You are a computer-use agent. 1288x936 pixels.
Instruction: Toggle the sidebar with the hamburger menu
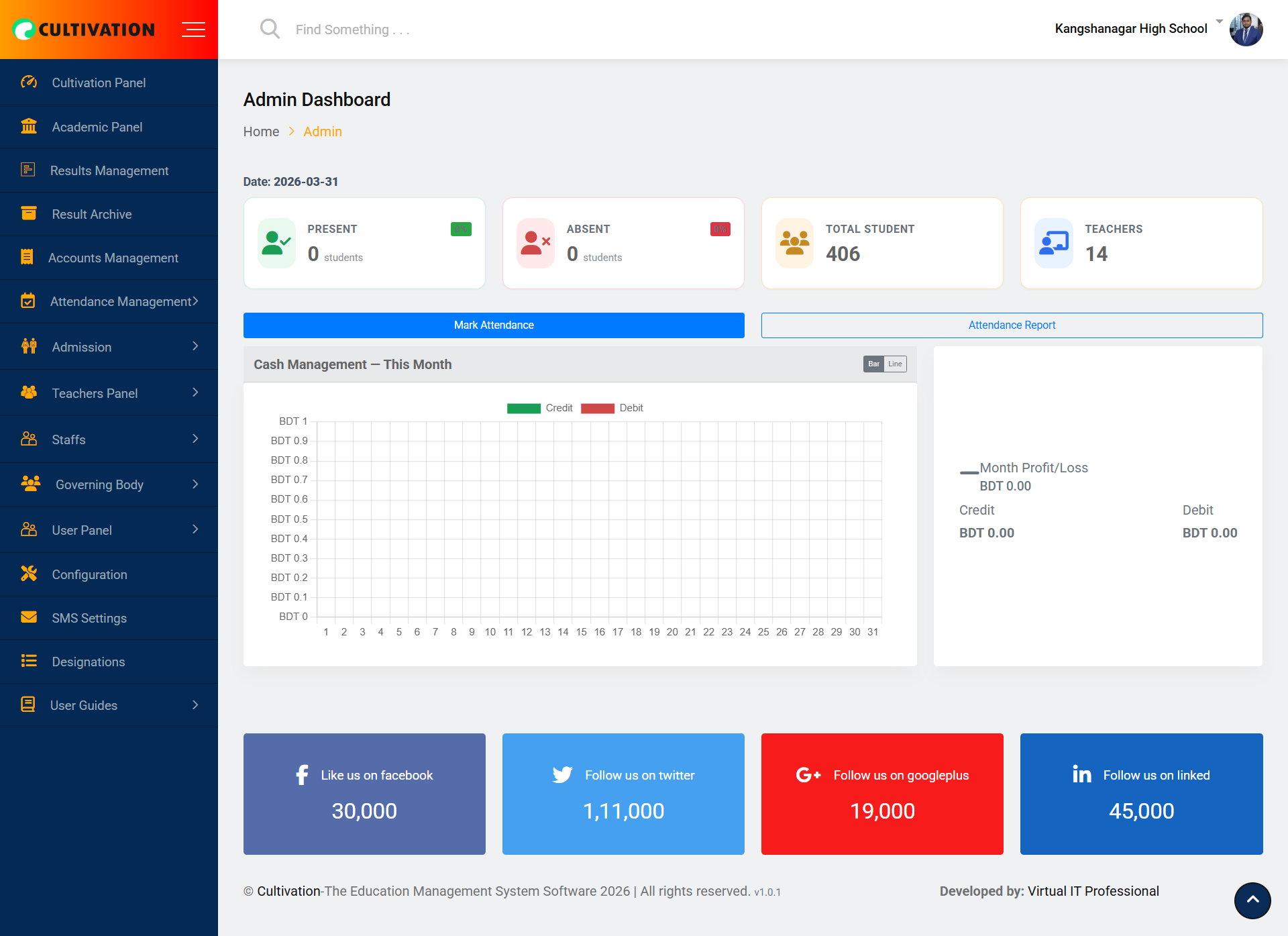tap(194, 29)
